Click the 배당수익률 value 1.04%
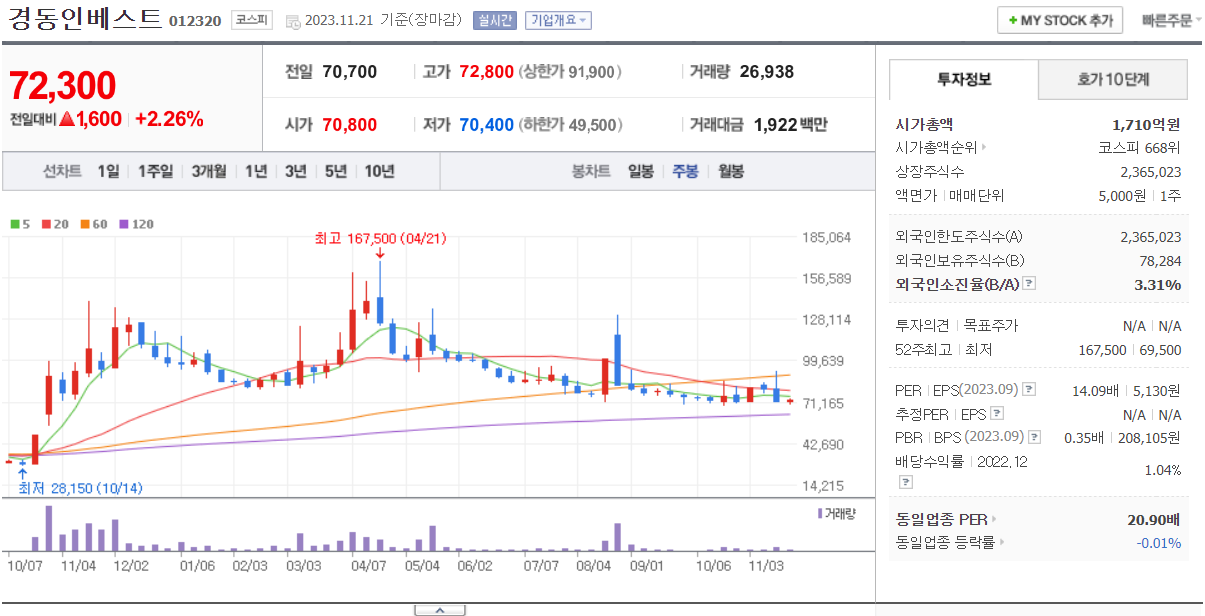The width and height of the screenshot is (1205, 616). [x=1163, y=470]
